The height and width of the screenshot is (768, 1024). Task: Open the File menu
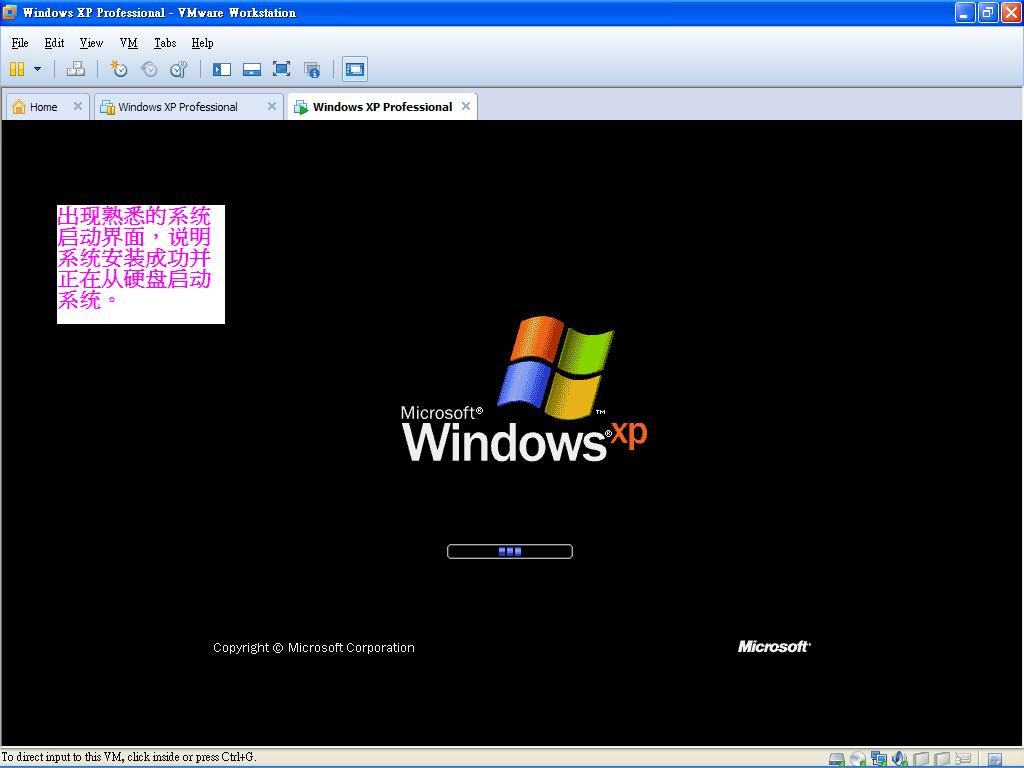pyautogui.click(x=20, y=43)
